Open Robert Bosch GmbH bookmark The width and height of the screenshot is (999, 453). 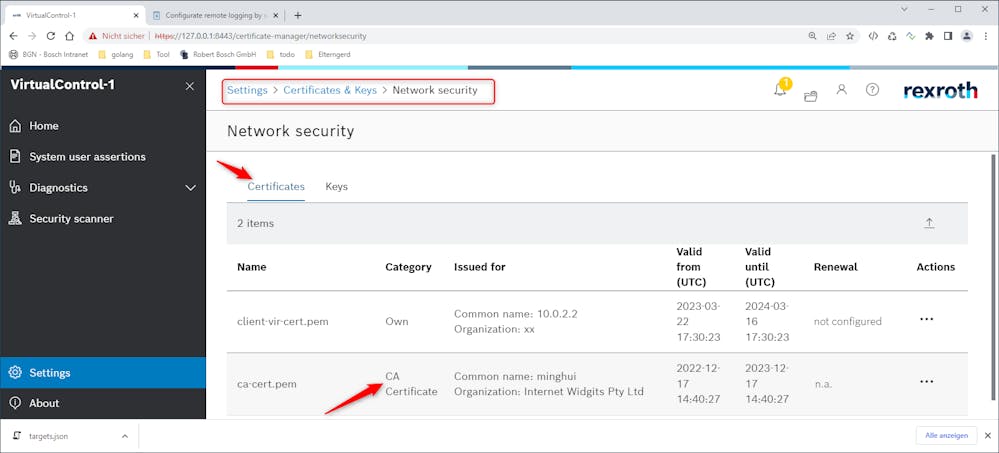click(x=219, y=54)
